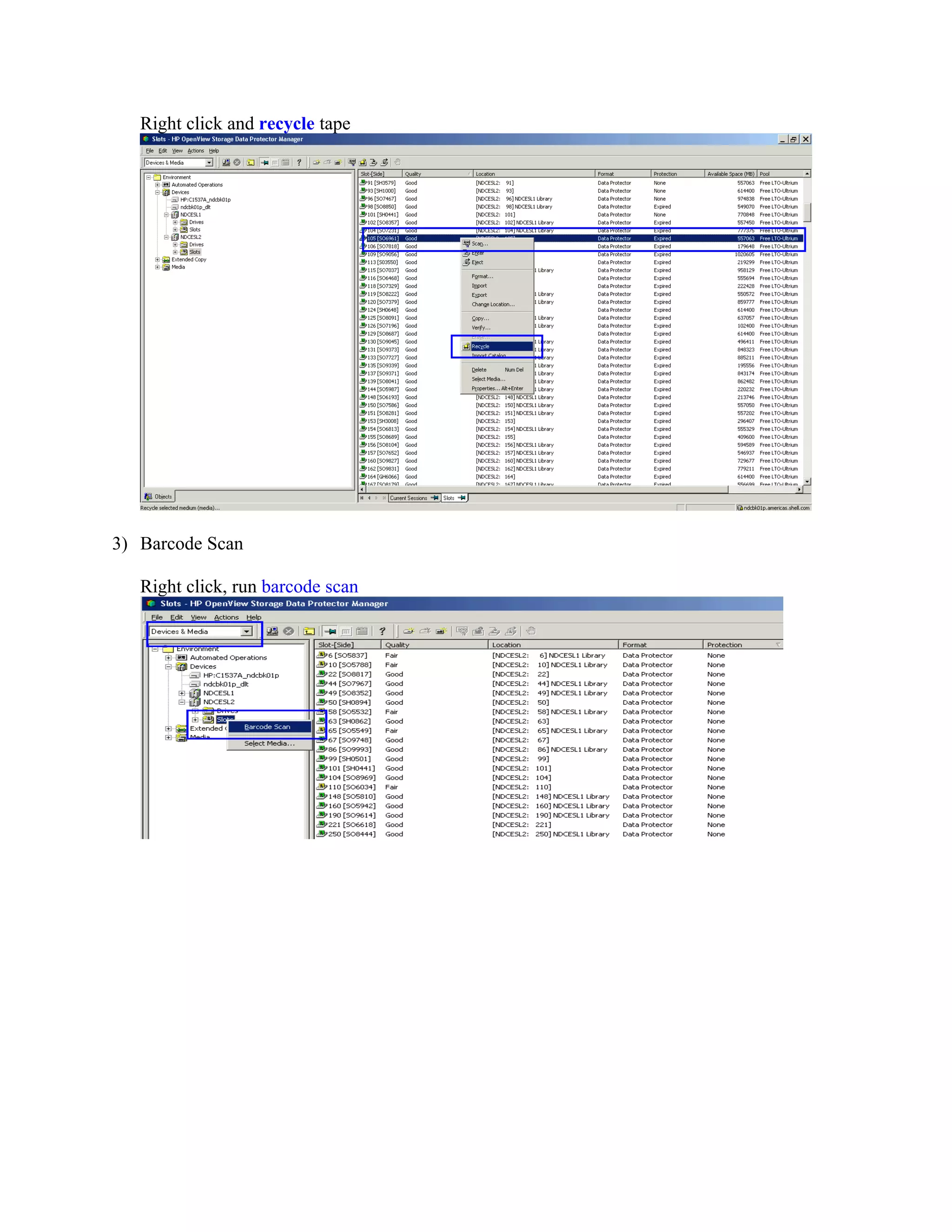This screenshot has width=952, height=1232.
Task: Click the pin icon on the Current Sessions tab
Action: pos(435,498)
